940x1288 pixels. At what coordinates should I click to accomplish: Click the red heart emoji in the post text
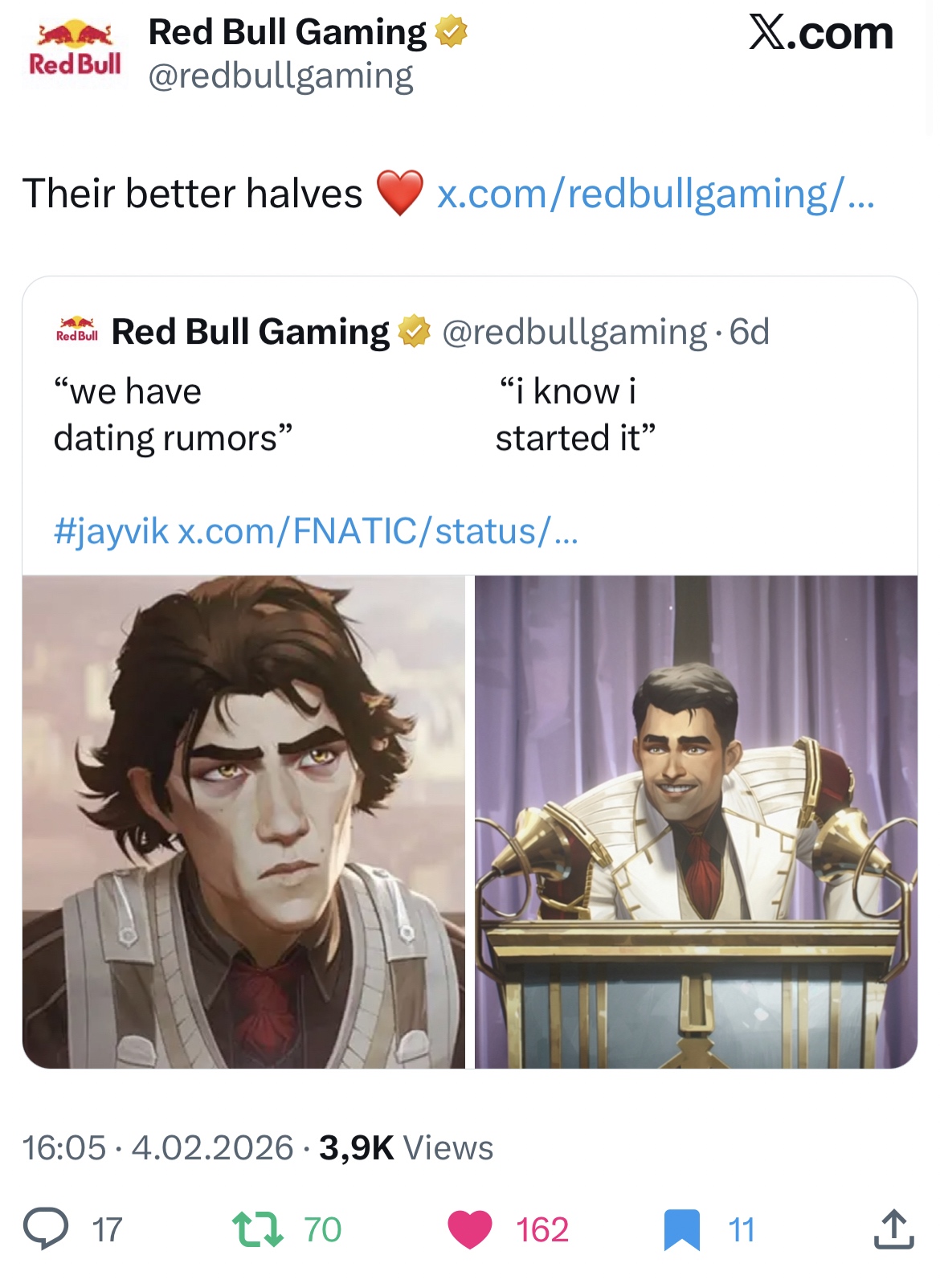click(399, 194)
